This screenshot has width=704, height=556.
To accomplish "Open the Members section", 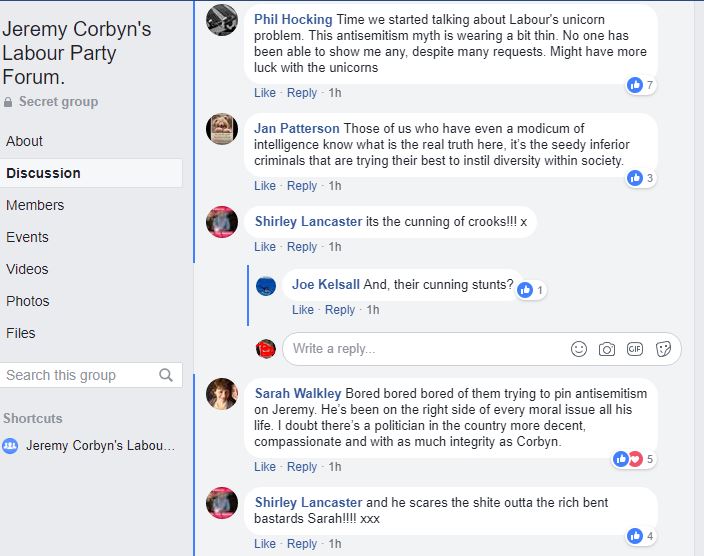I will click(35, 205).
